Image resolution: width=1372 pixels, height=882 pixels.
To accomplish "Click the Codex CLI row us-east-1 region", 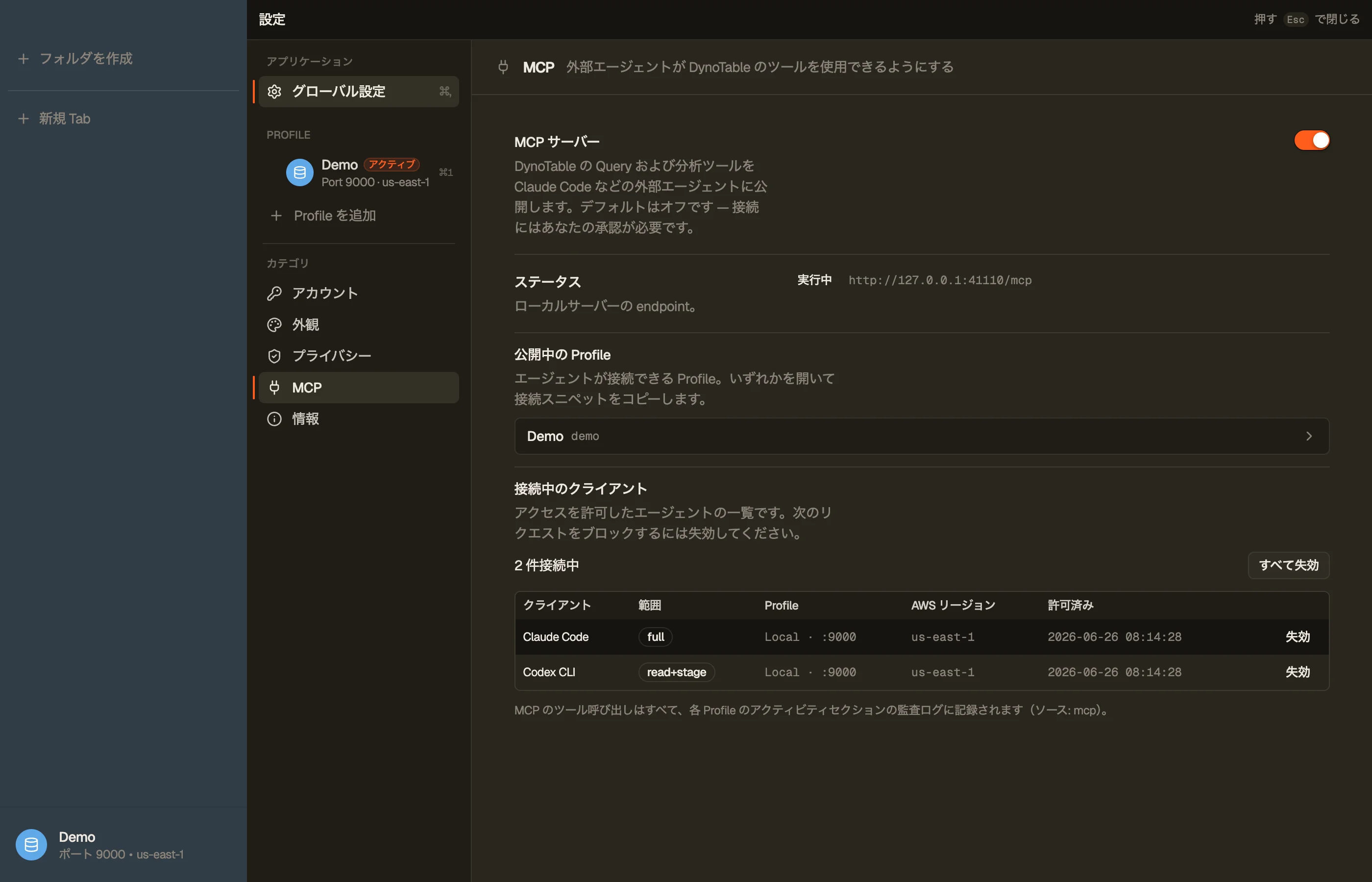I will (943, 672).
